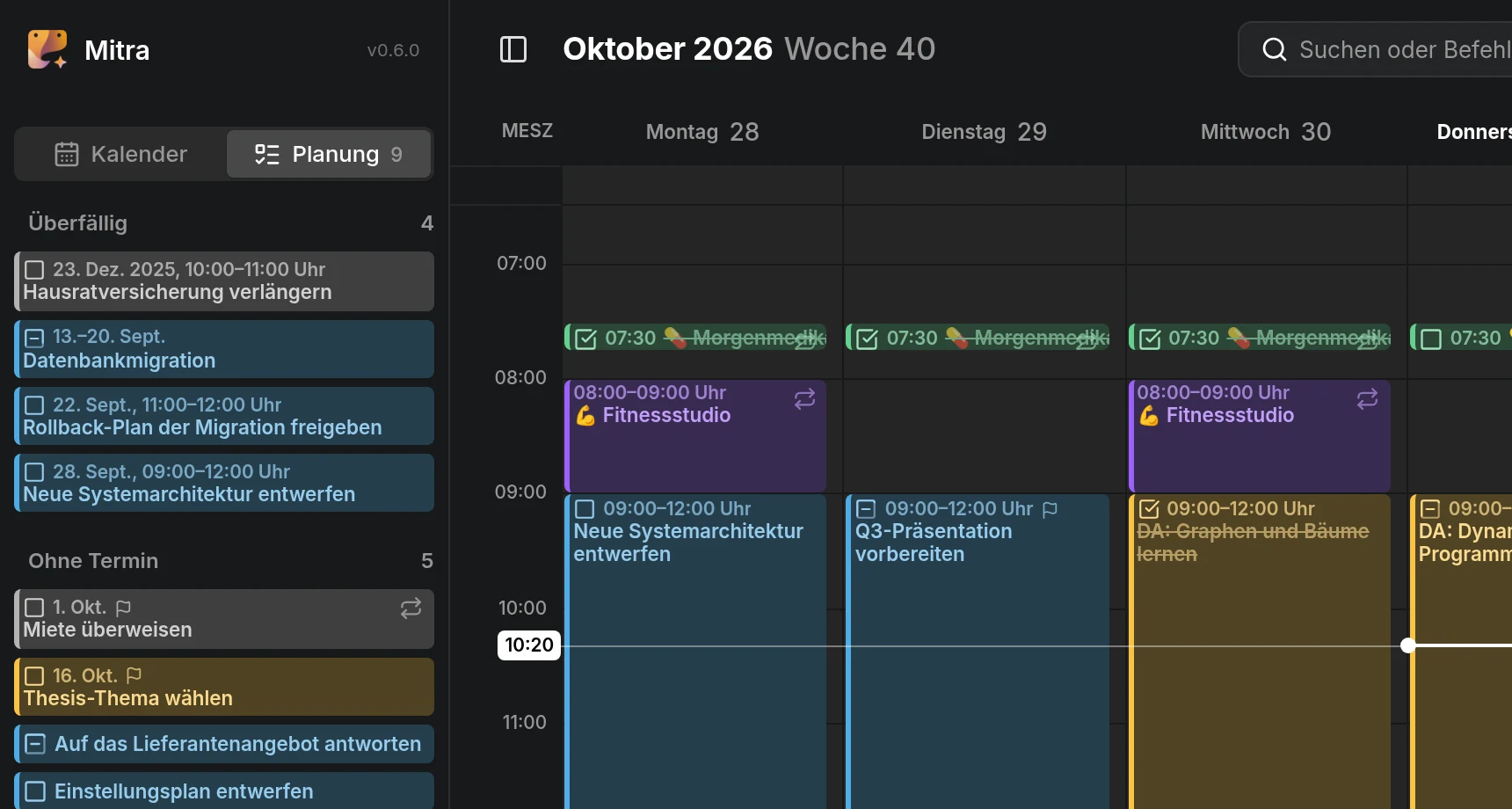Check off Hausratversicherung verlängern

click(34, 269)
